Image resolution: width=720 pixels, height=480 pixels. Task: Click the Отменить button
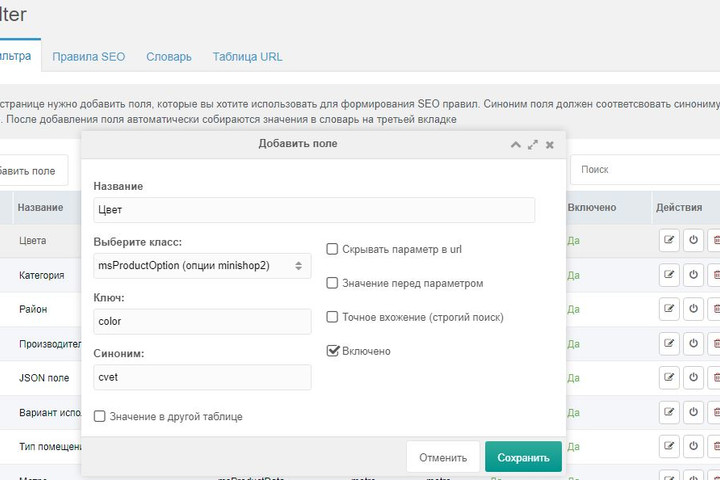coord(443,457)
